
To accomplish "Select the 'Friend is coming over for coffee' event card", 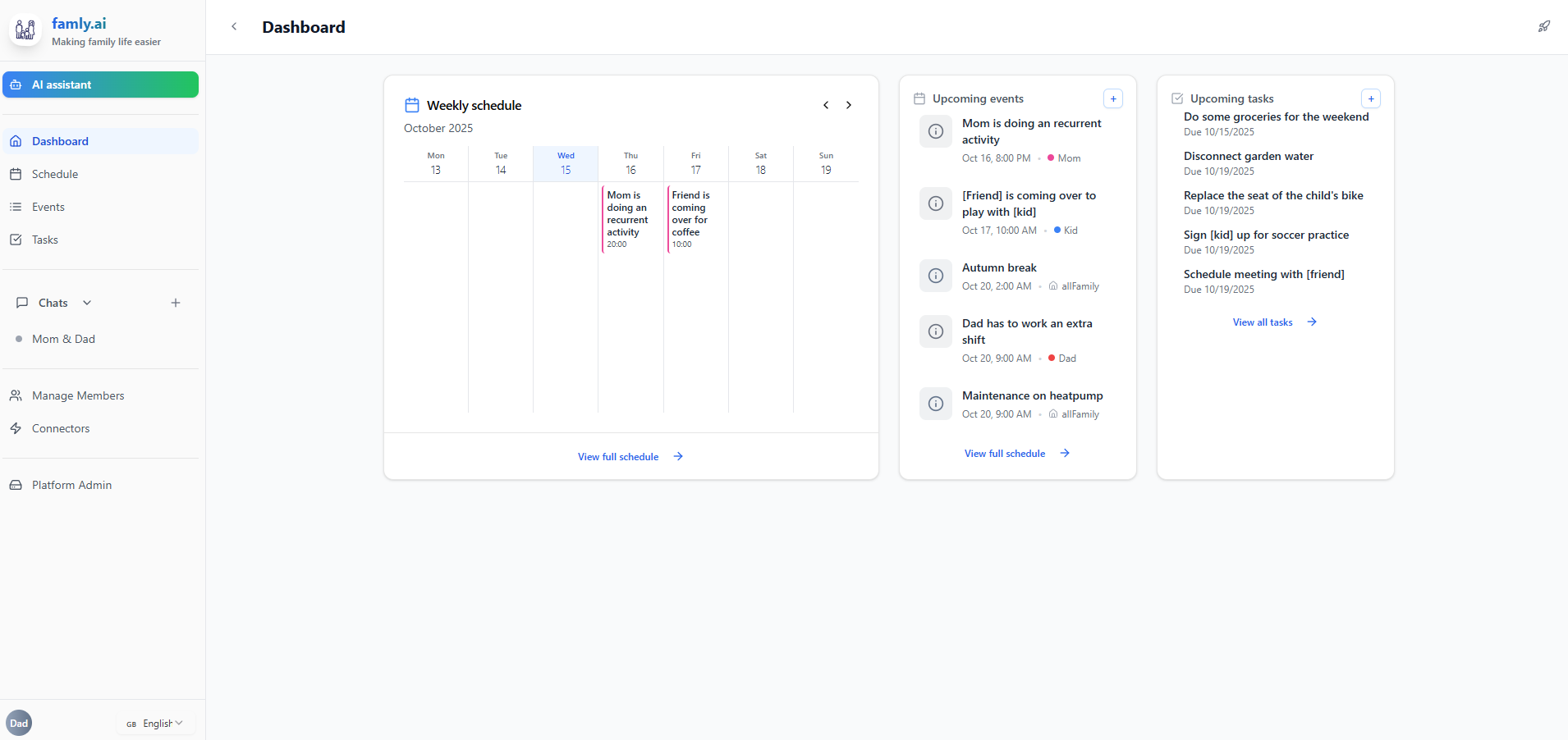I will click(695, 219).
